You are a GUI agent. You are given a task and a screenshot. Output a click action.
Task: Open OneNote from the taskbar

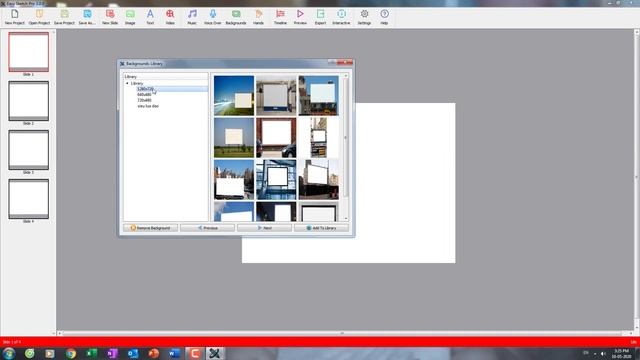pyautogui.click(x=112, y=353)
